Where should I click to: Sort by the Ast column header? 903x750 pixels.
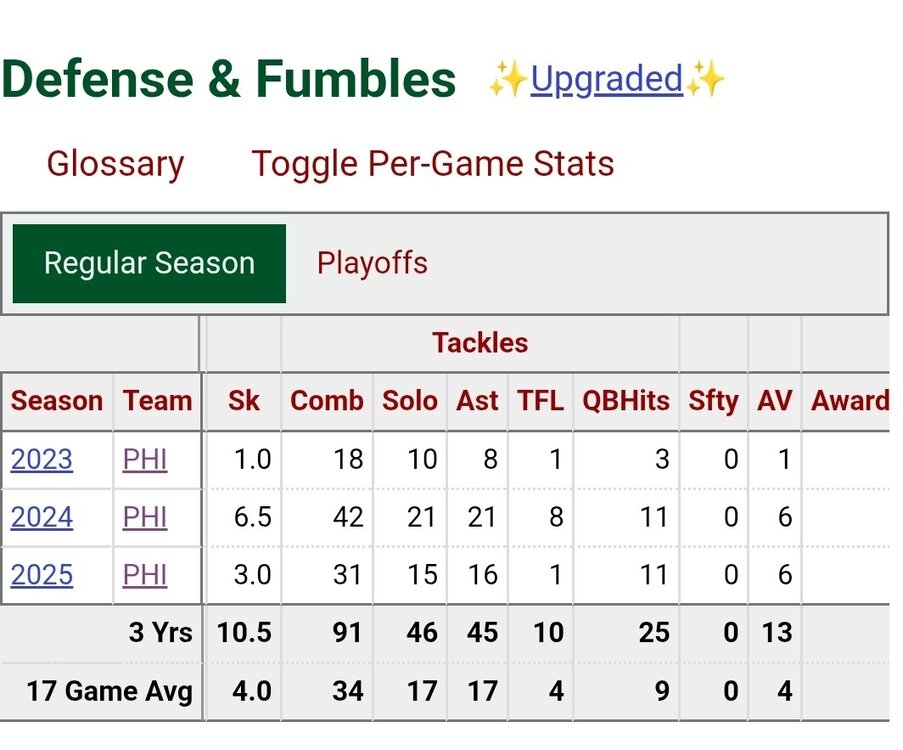tap(477, 401)
